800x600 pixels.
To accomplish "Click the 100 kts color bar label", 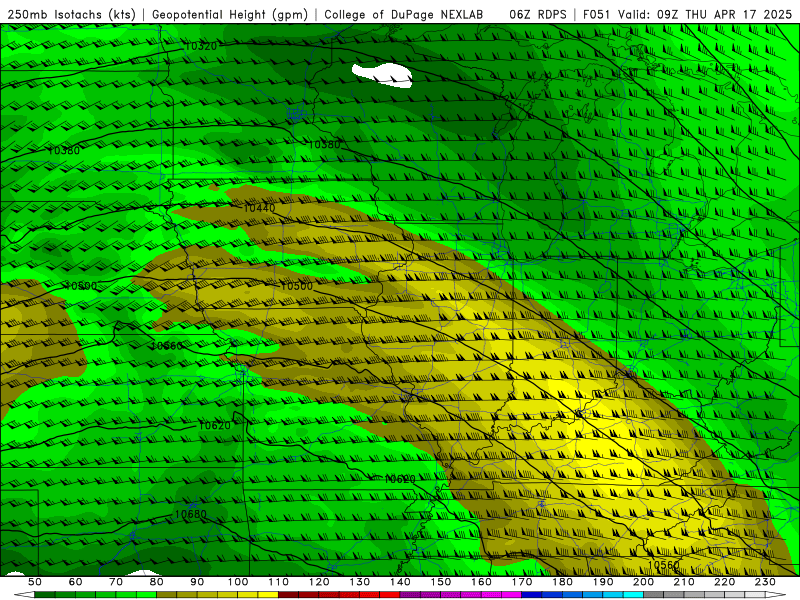I will point(238,582).
